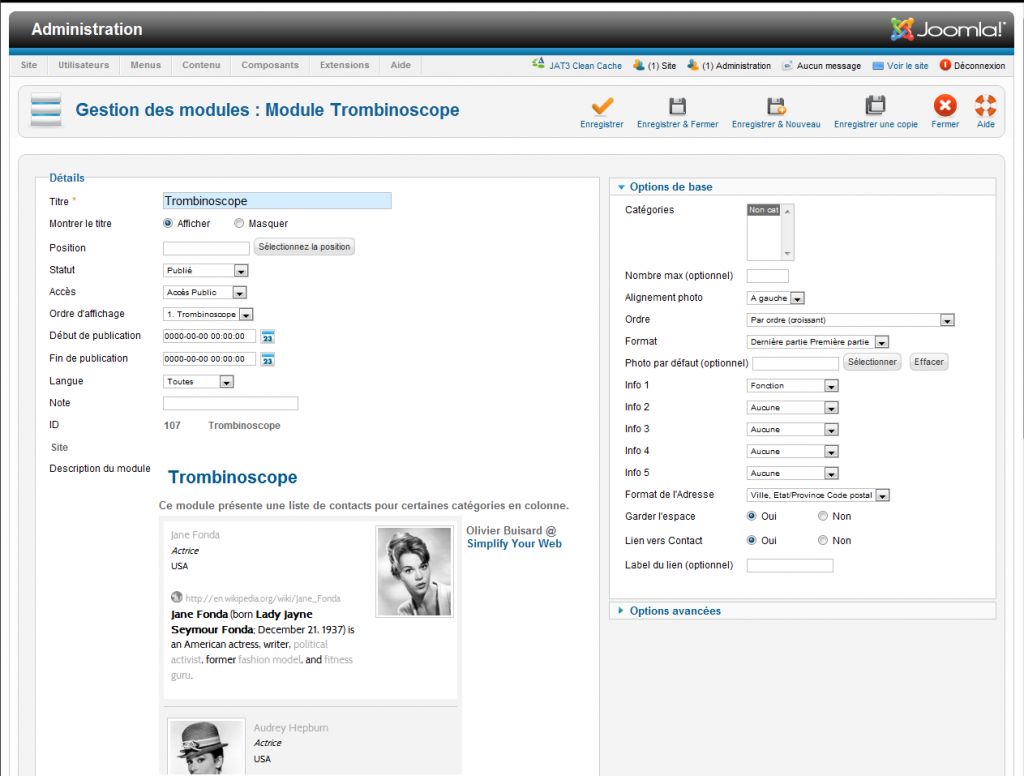Viewport: 1024px width, 776px height.
Task: Open the Composants menu
Action: coord(270,65)
